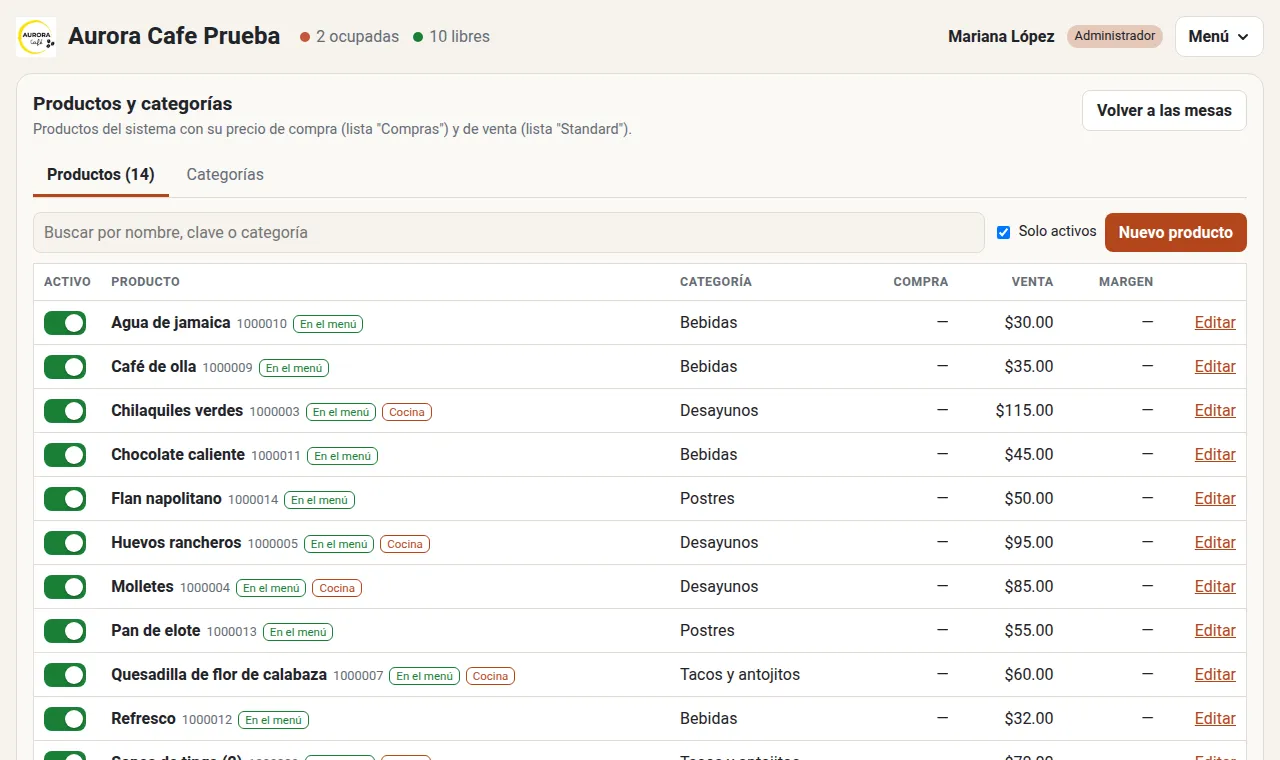
Task: Switch off Chocolate caliente product
Action: 65,455
